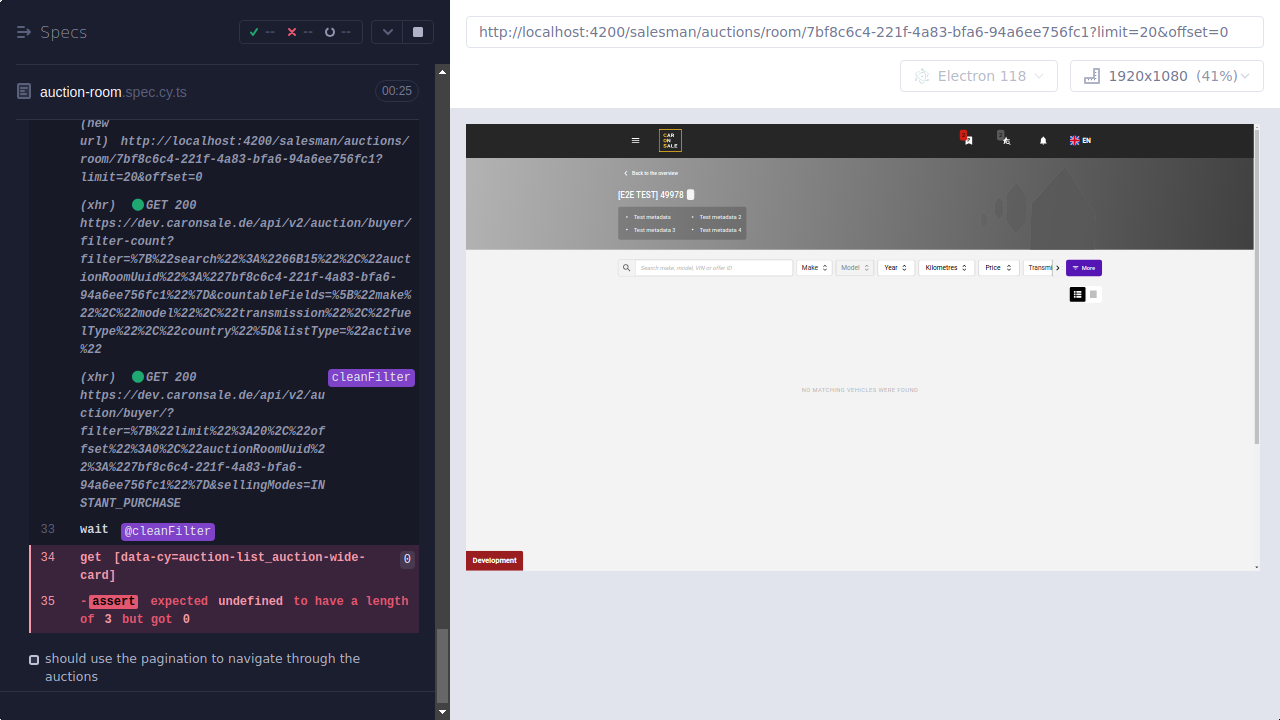The height and width of the screenshot is (720, 1280).
Task: Expand the Price filter dropdown
Action: (997, 267)
